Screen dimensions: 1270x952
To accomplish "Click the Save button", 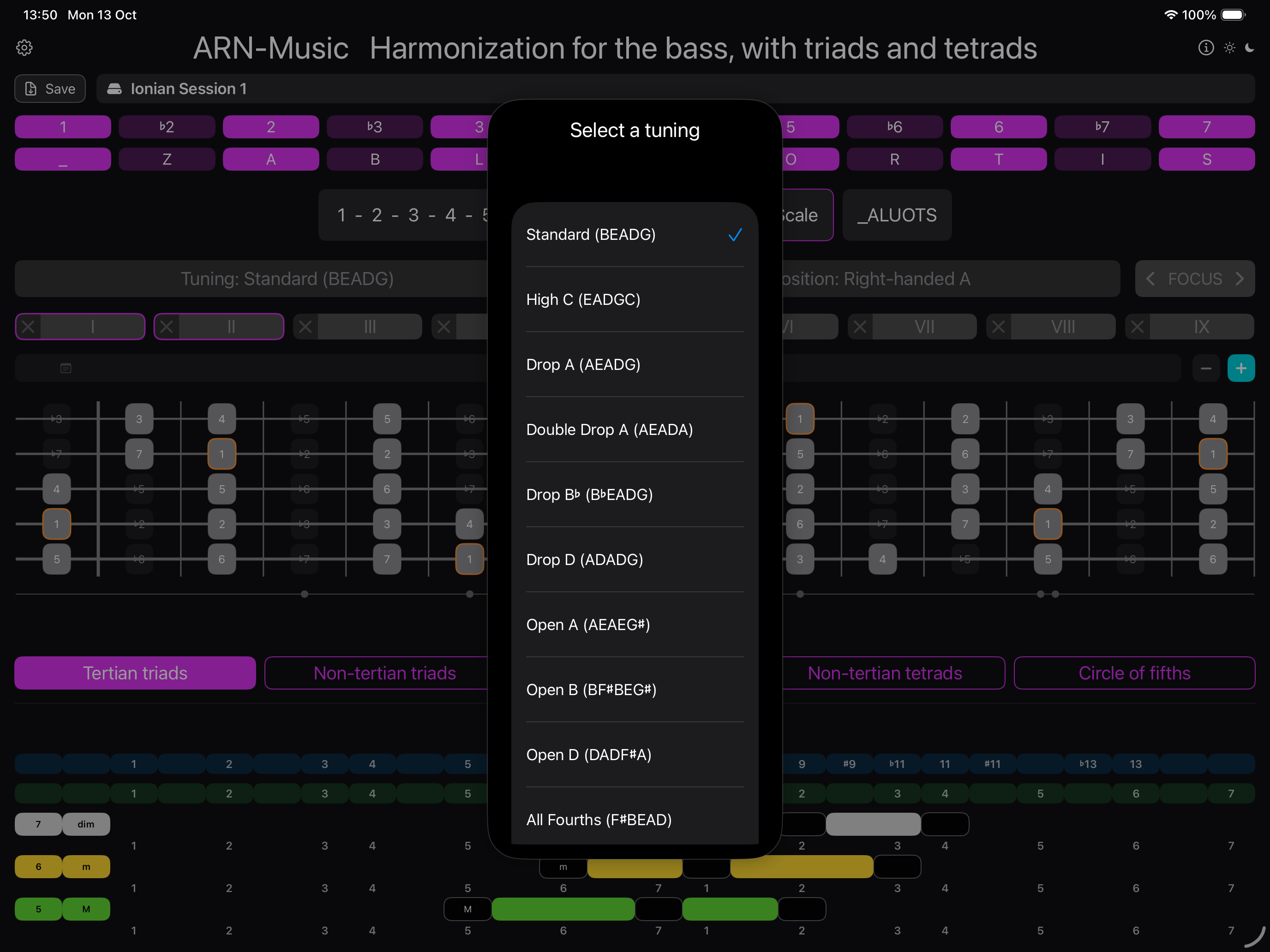I will click(x=50, y=89).
